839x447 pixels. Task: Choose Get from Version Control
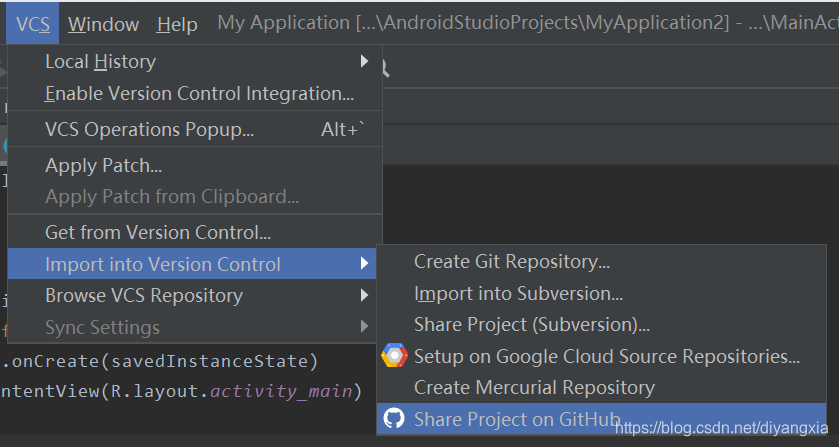click(195, 232)
